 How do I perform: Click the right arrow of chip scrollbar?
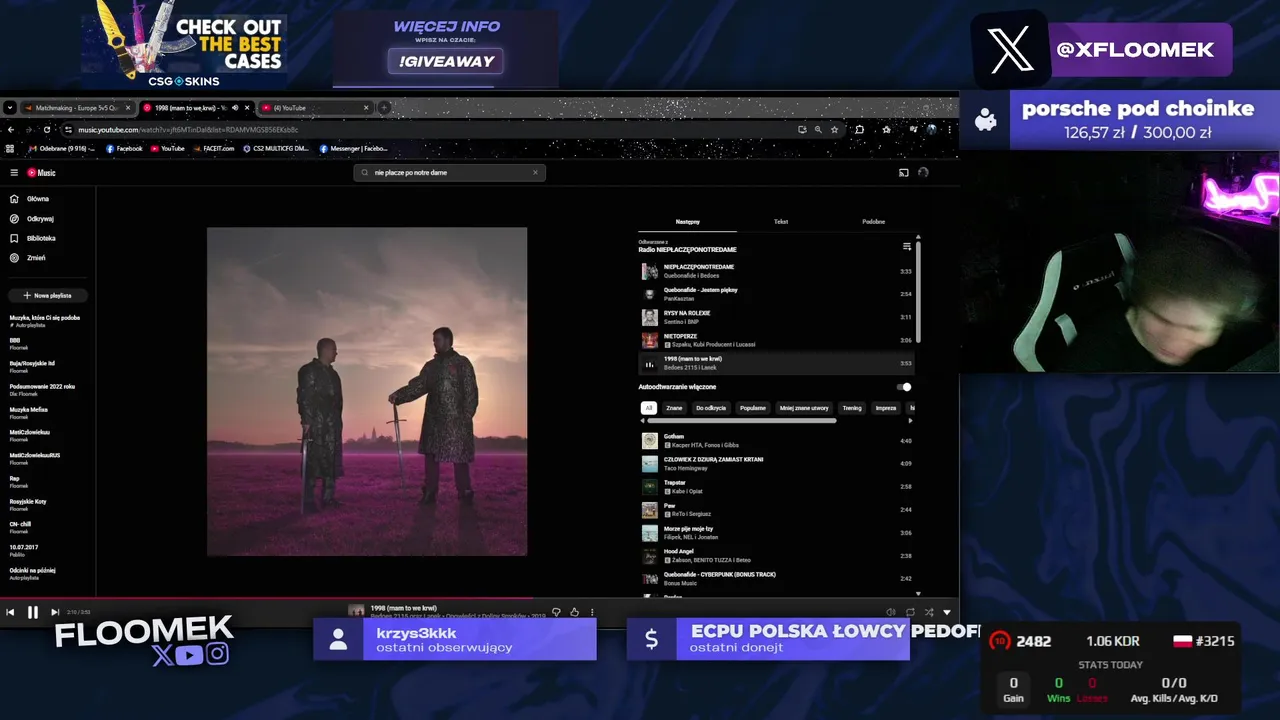point(911,421)
